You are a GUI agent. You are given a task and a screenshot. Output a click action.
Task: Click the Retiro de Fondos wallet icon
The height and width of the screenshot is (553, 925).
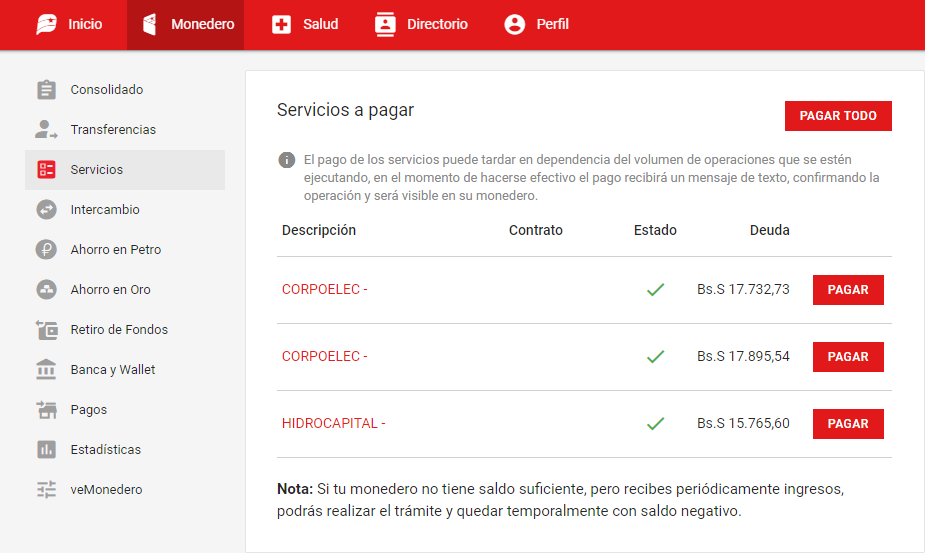click(x=47, y=329)
